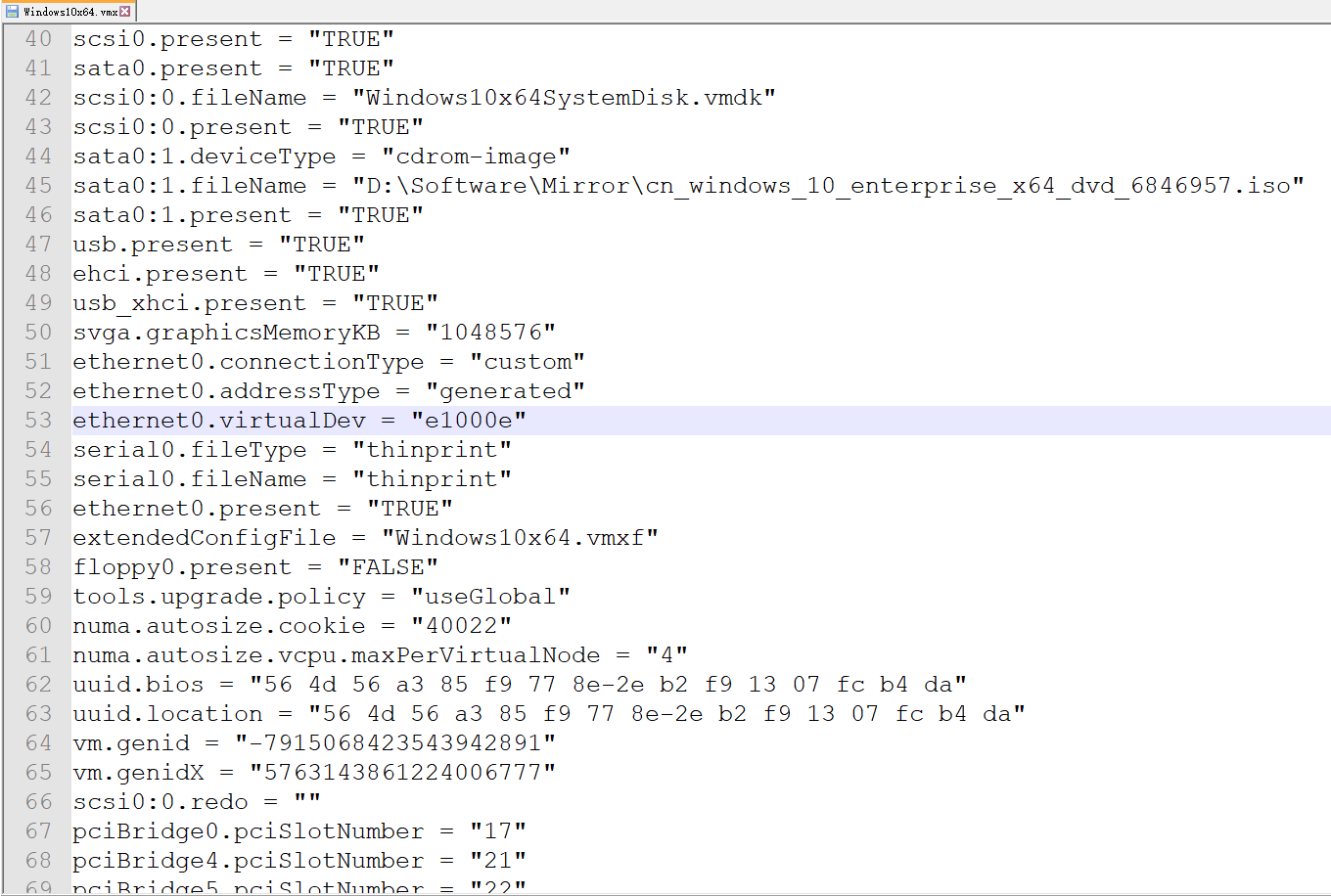Click the sata0.present line text
Viewport: 1331px width, 896px height.
(233, 68)
